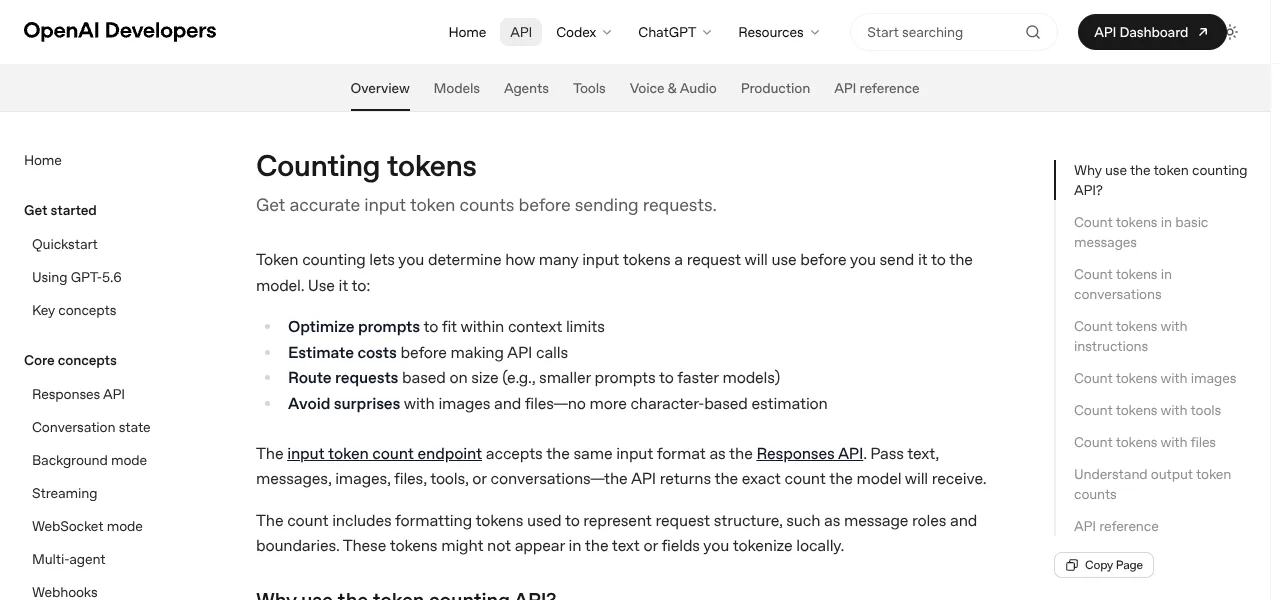Click the Copy Page icon button

point(1104,565)
